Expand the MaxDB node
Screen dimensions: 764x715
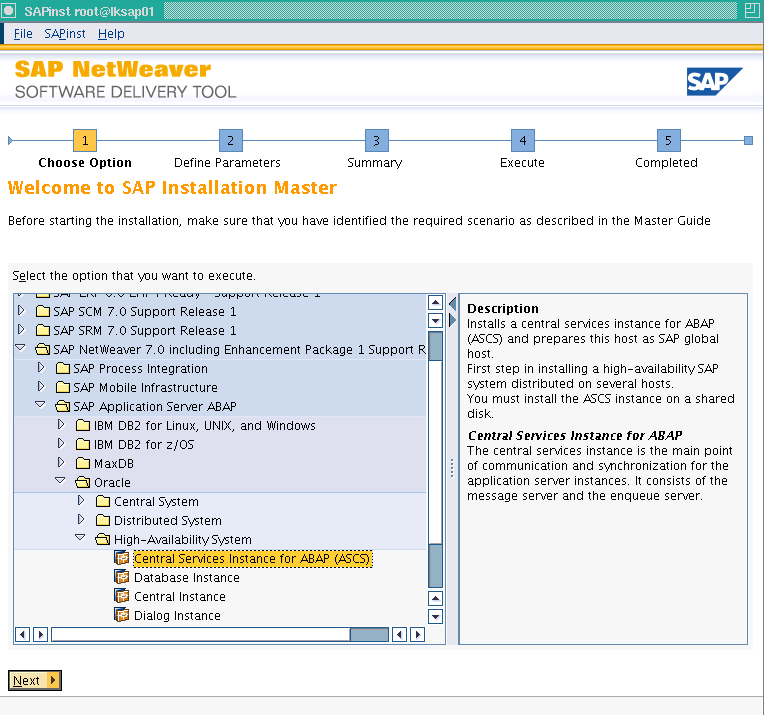coord(61,463)
